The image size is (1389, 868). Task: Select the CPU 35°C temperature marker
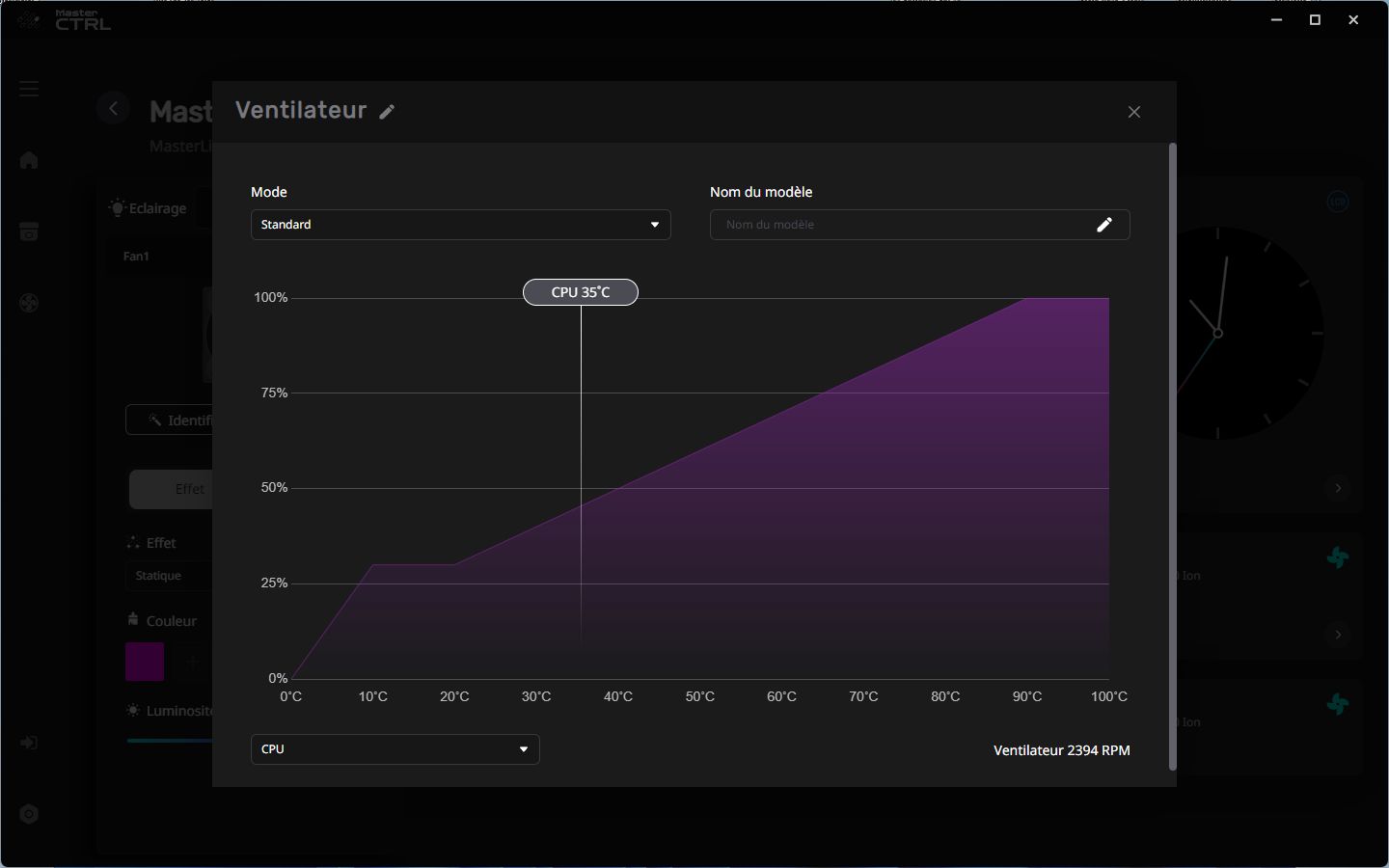click(581, 292)
